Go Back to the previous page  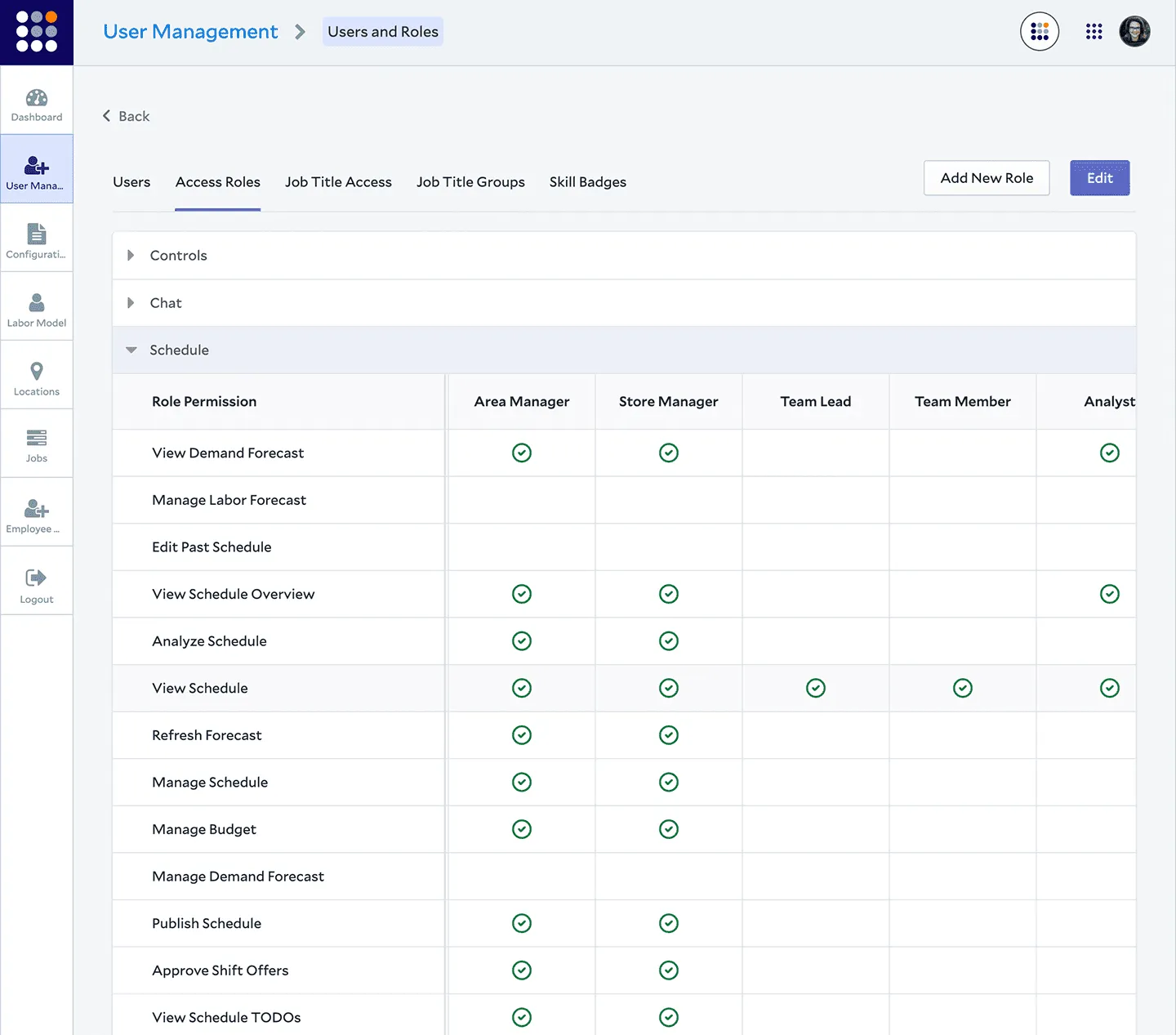point(127,117)
